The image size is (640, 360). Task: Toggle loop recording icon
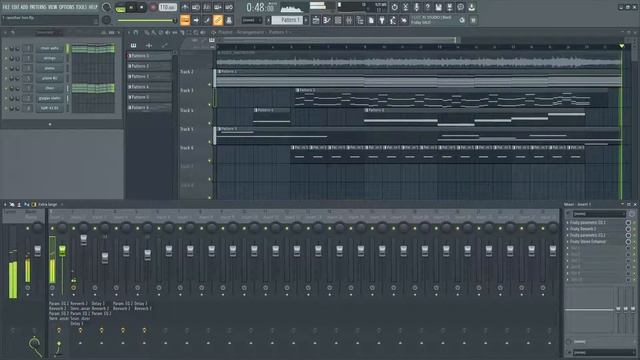tap(229, 7)
